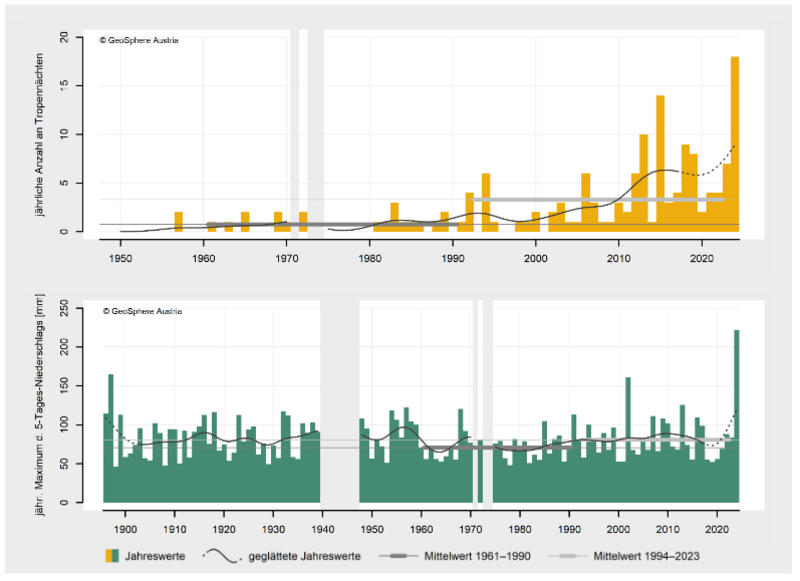Click '© GeoSphere Austria' in the top chart
The width and height of the screenshot is (800, 581).
pyautogui.click(x=139, y=41)
